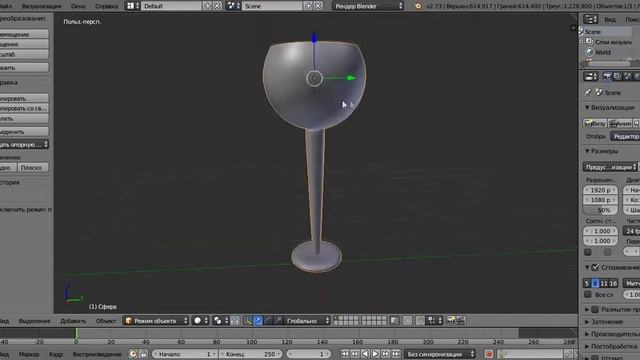Open the viewport shading mode selector
640x360 pixels.
(200, 321)
